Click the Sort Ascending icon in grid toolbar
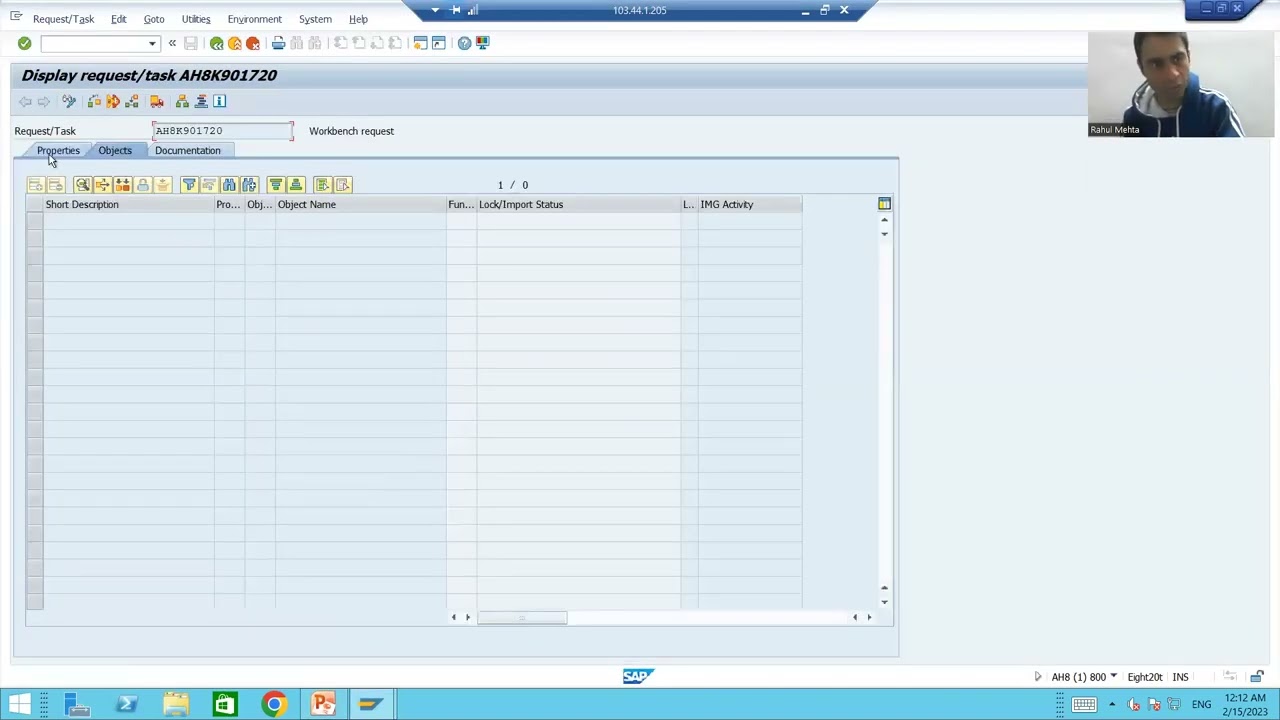This screenshot has height=720, width=1280. point(275,185)
